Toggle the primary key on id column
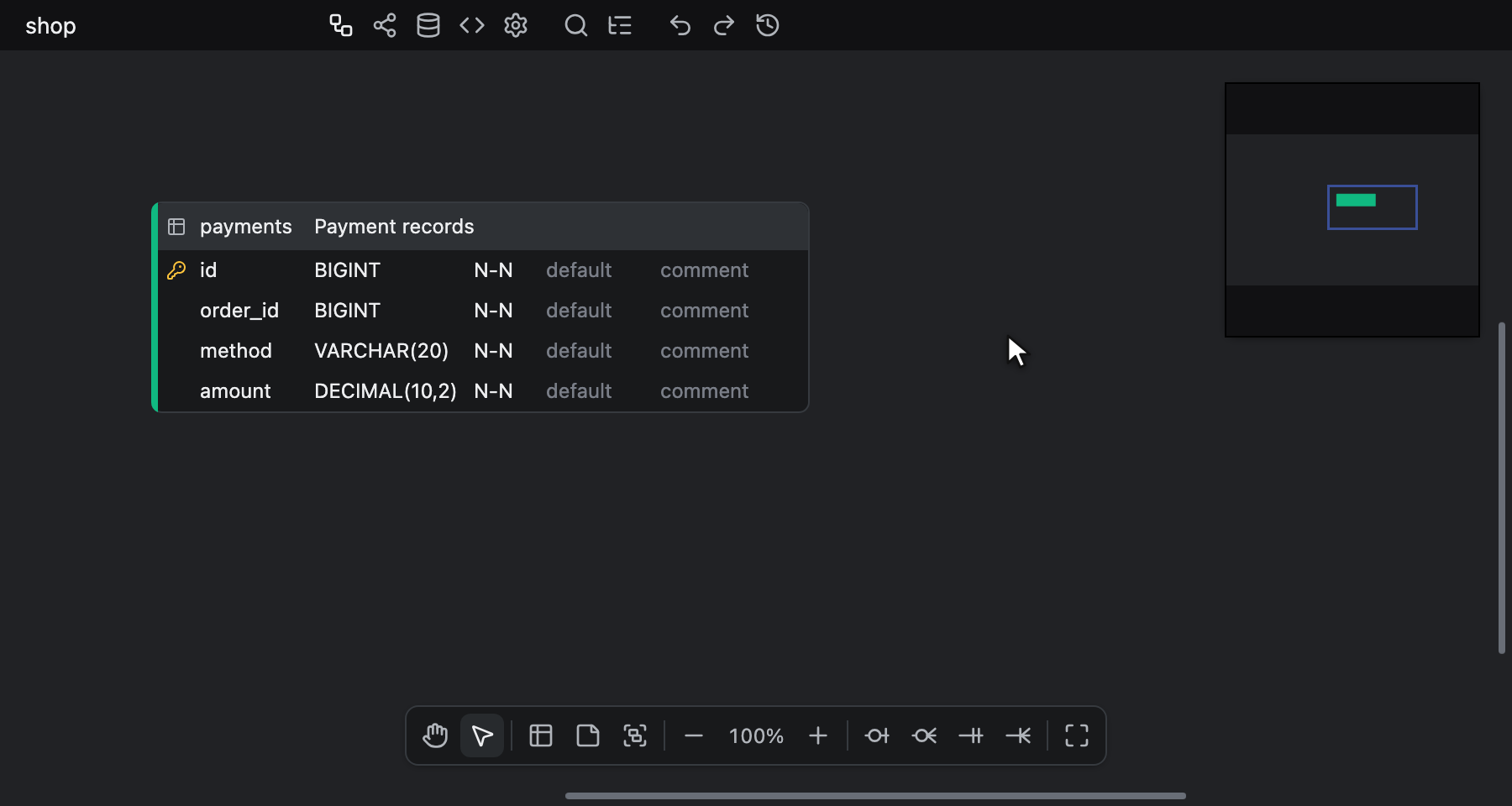The height and width of the screenshot is (806, 1512). pos(176,270)
